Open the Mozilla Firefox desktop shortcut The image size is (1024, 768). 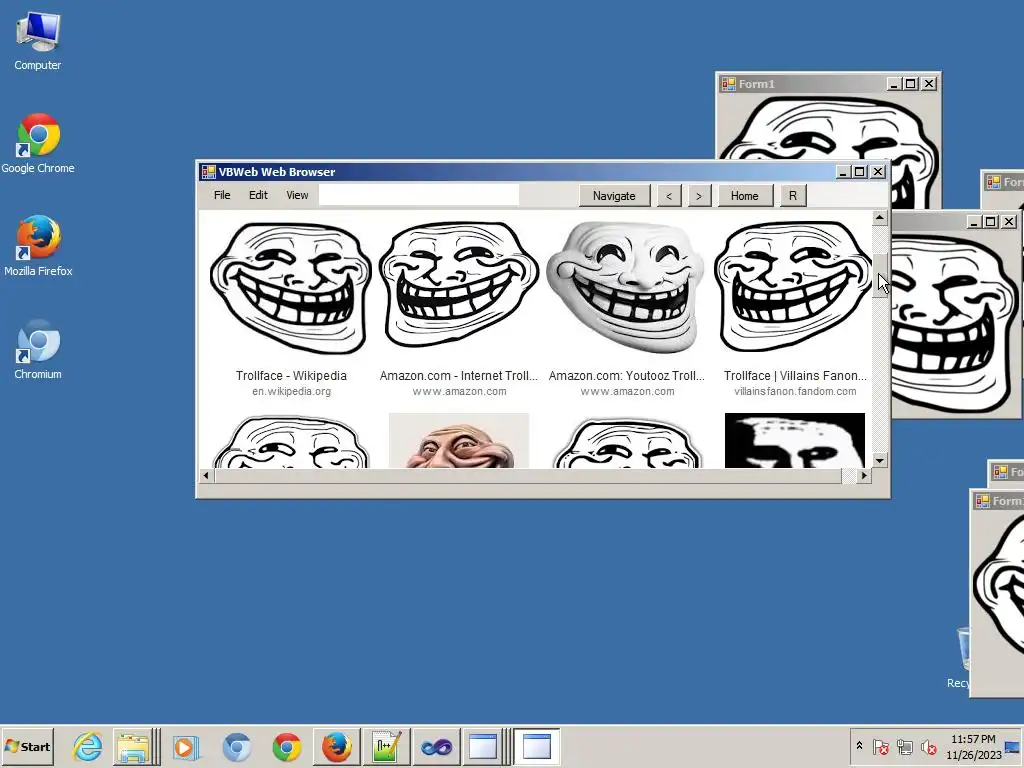pyautogui.click(x=38, y=246)
